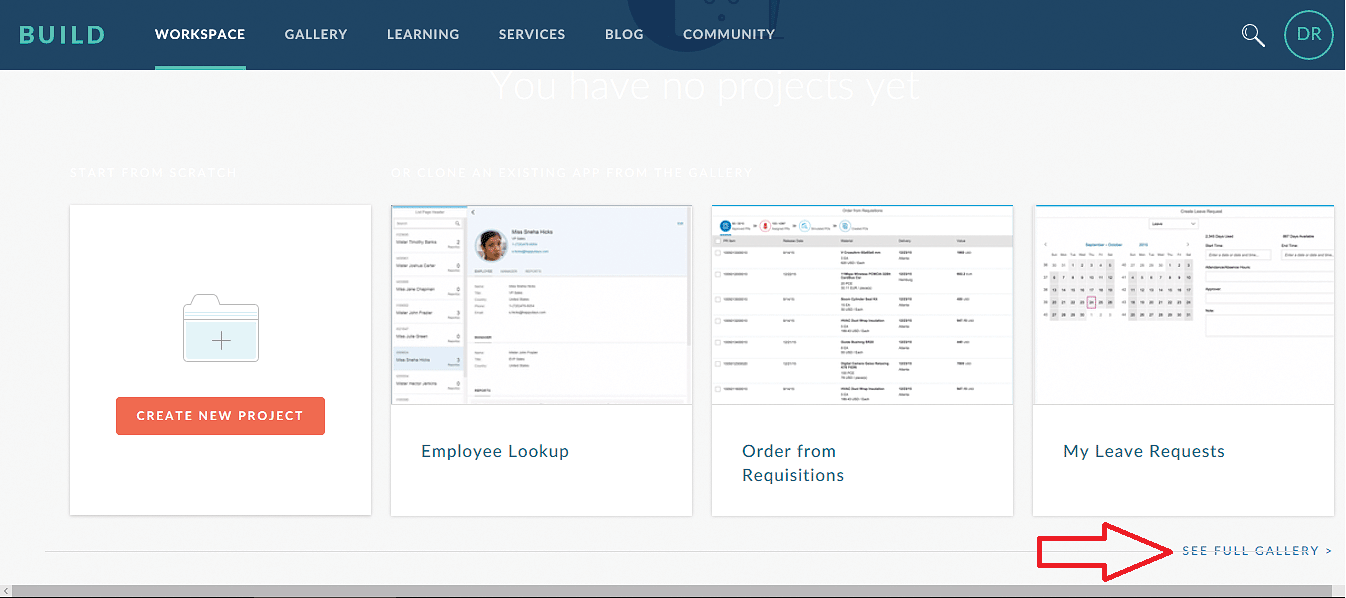Viewport: 1346px width, 598px height.
Task: Click the Employee Lookup title
Action: 495,451
